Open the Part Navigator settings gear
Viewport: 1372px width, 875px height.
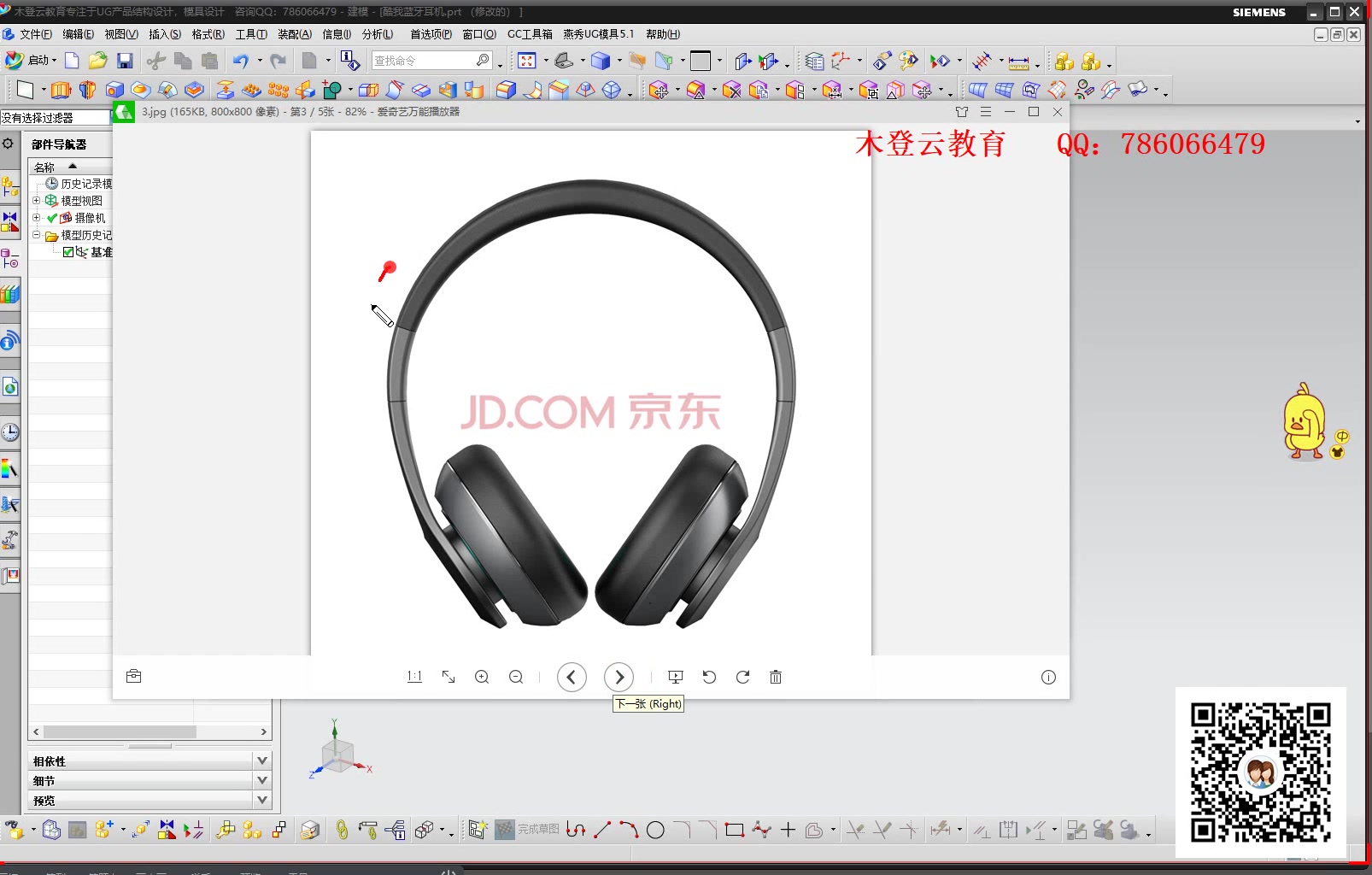tap(9, 144)
